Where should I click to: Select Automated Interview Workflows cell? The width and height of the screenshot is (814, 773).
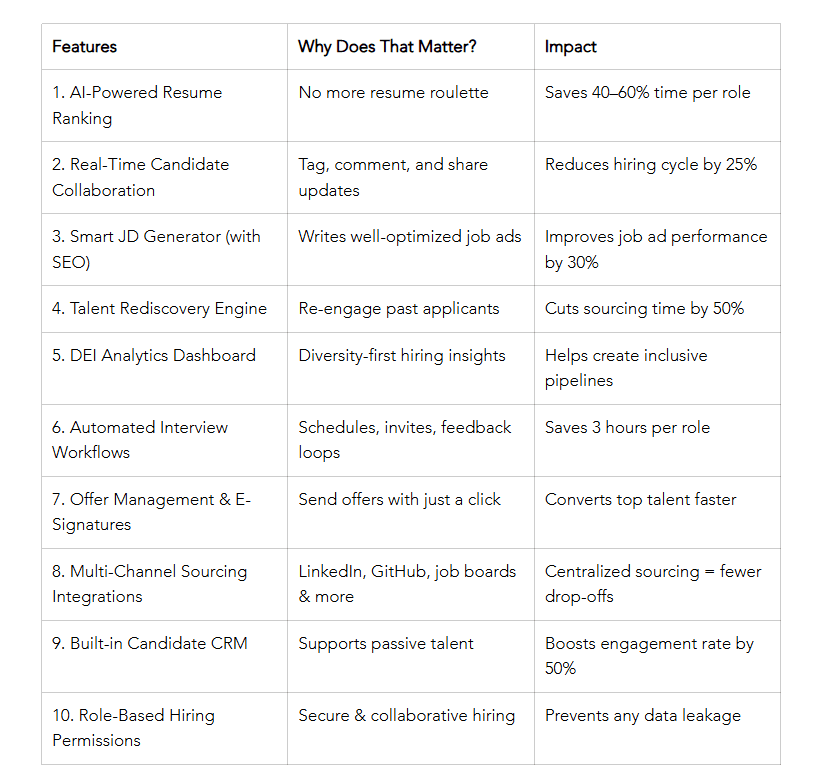(164, 440)
